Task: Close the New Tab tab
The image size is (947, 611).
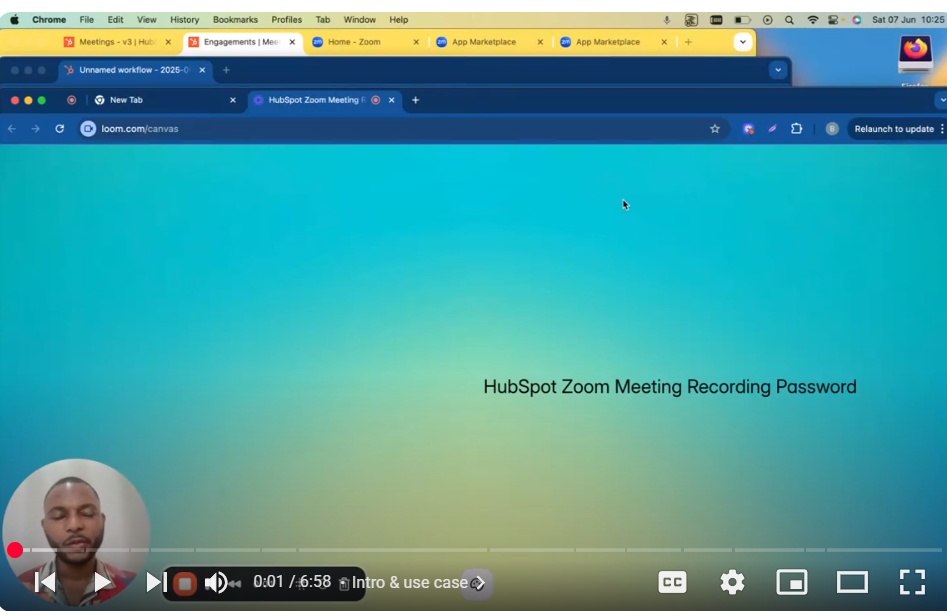Action: [x=233, y=100]
